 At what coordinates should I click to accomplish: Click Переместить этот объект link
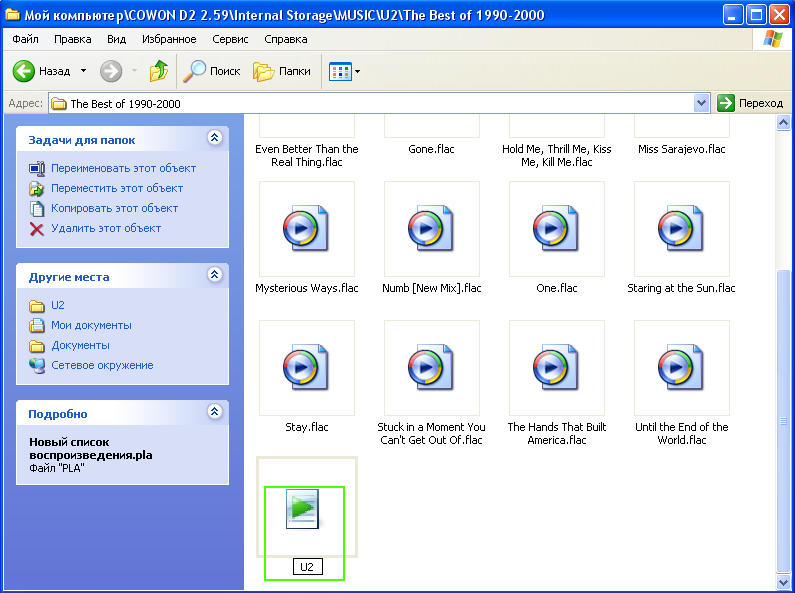pos(117,189)
